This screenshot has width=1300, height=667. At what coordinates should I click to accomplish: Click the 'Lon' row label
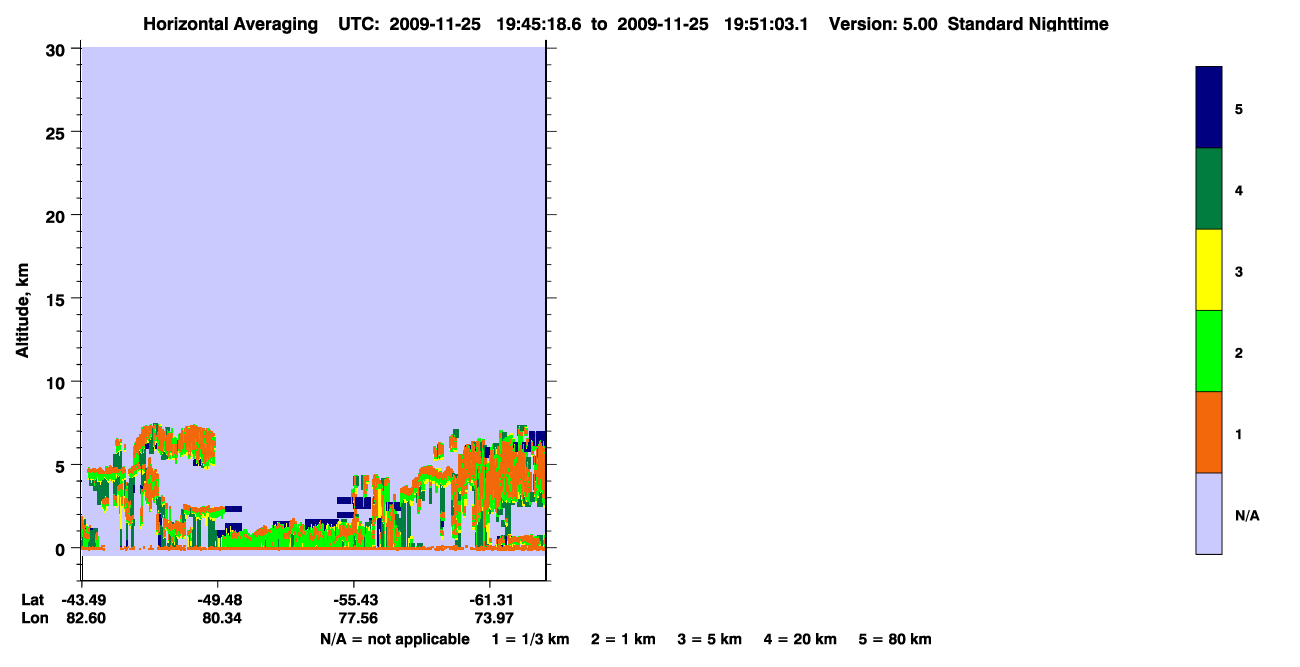(33, 619)
